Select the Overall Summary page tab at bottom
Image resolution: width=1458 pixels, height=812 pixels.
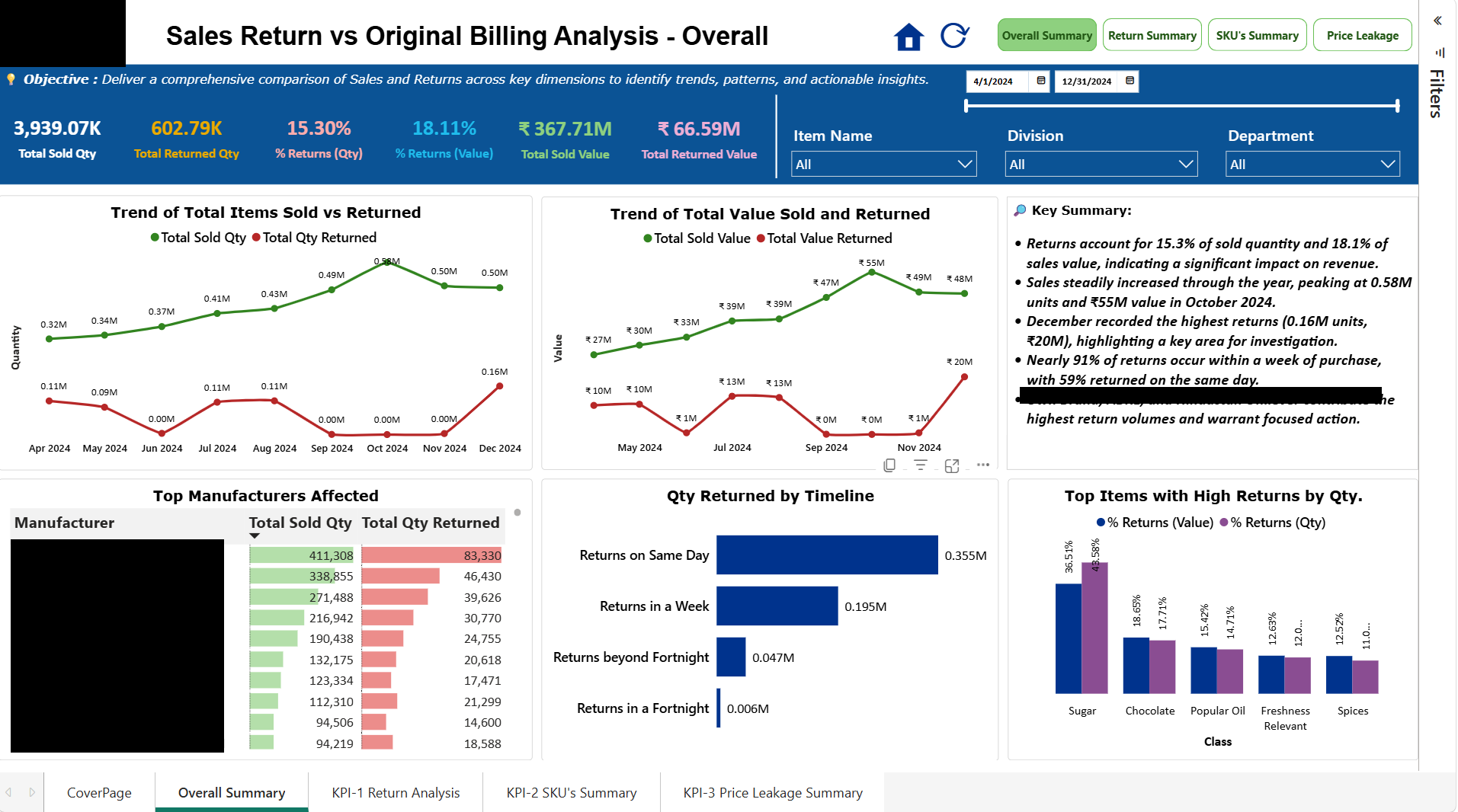[x=232, y=792]
